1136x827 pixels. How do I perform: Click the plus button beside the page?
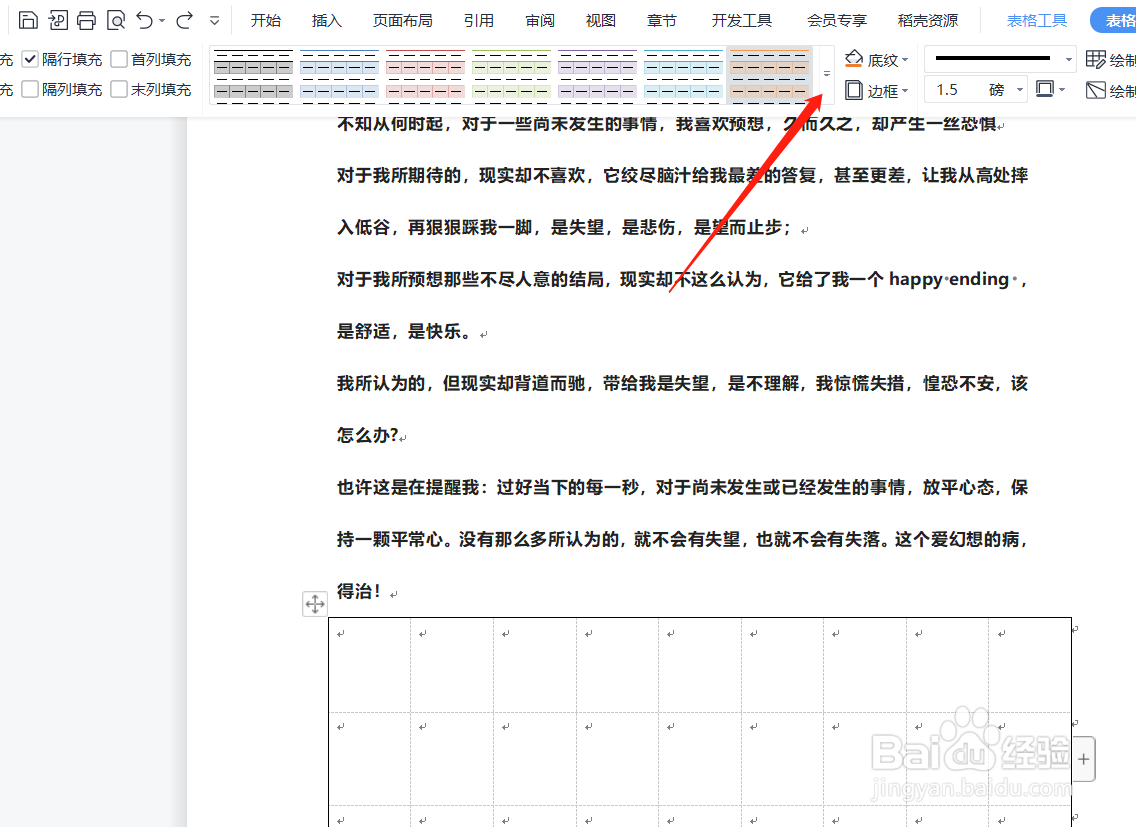(1083, 759)
